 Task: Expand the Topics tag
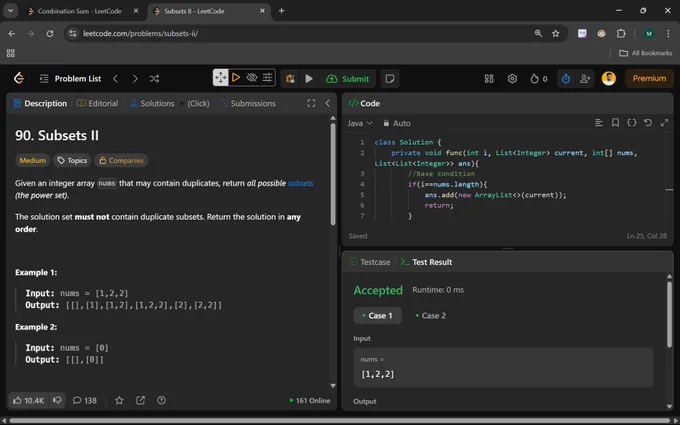tap(72, 160)
